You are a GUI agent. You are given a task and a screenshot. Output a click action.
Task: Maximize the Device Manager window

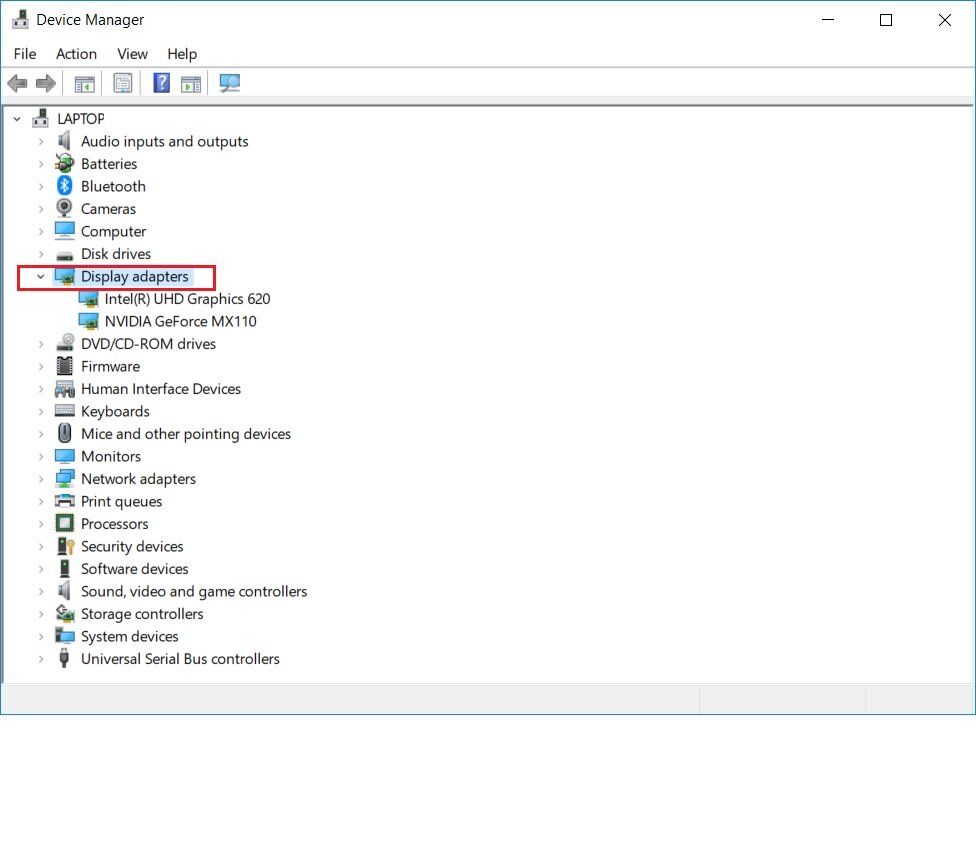pos(886,20)
